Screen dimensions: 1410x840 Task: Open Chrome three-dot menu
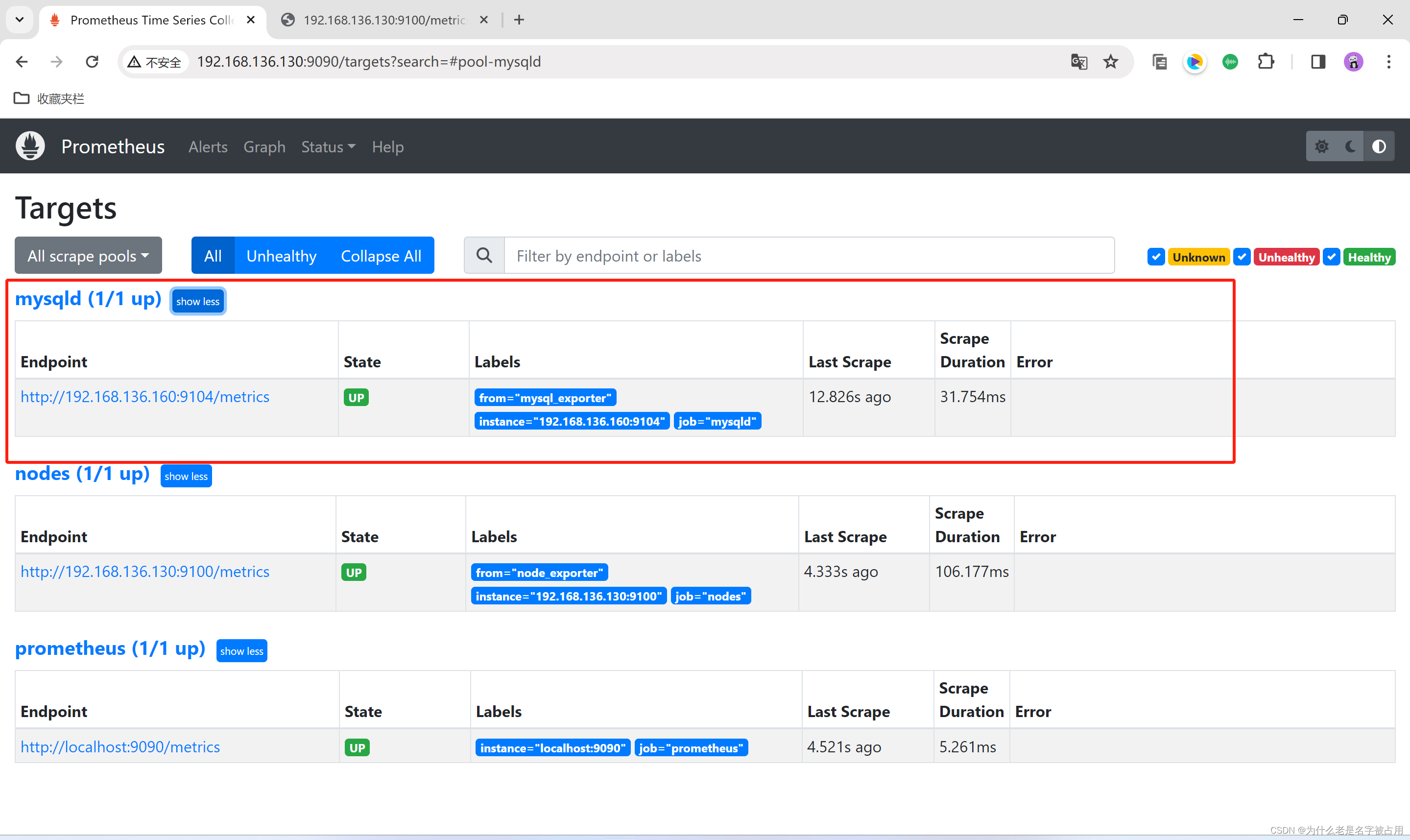[x=1388, y=62]
